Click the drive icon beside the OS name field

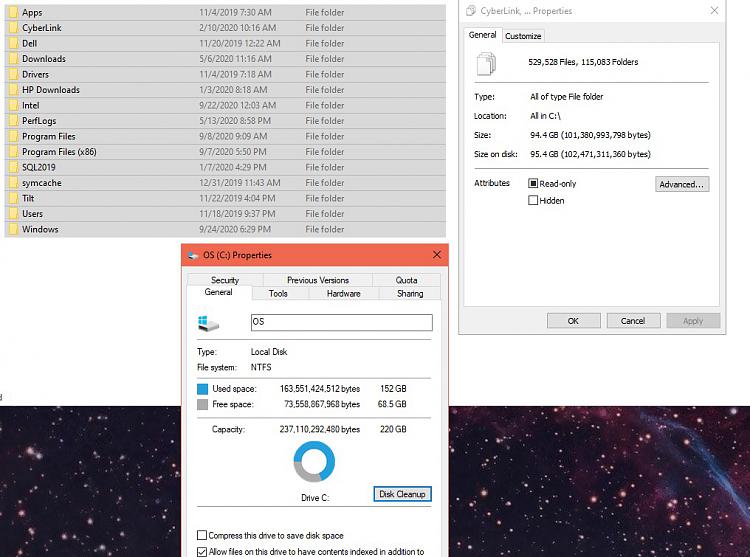click(x=209, y=324)
